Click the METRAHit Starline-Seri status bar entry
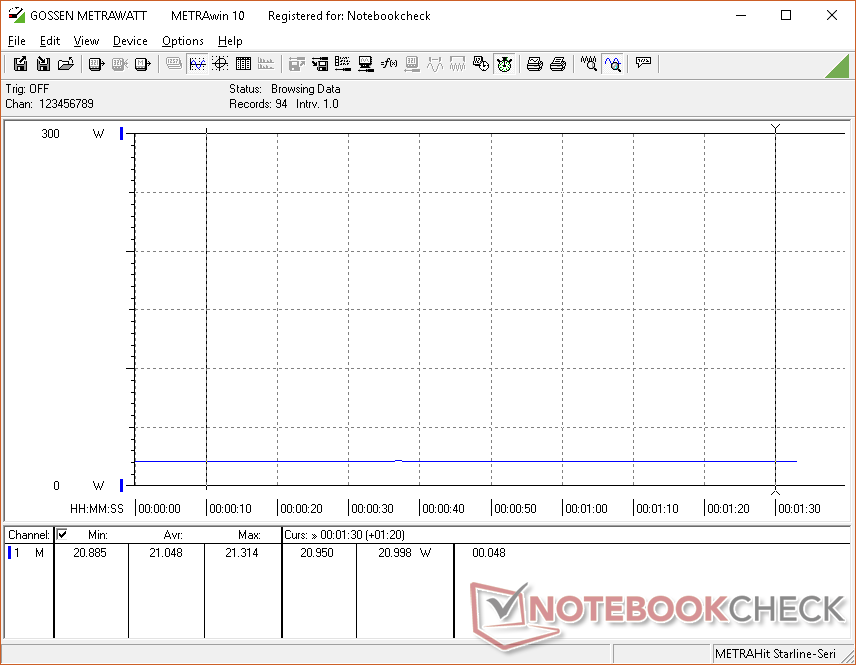Image resolution: width=856 pixels, height=665 pixels. [775, 654]
